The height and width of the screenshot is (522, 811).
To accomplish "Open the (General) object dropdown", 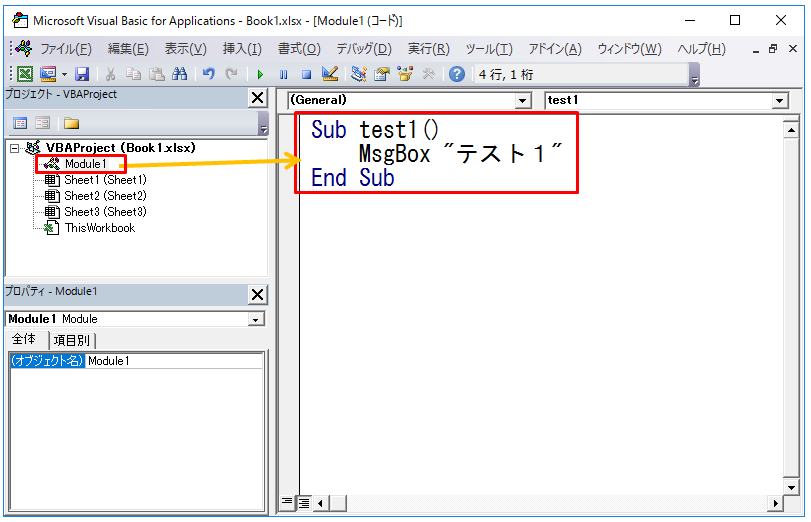I will pyautogui.click(x=523, y=100).
